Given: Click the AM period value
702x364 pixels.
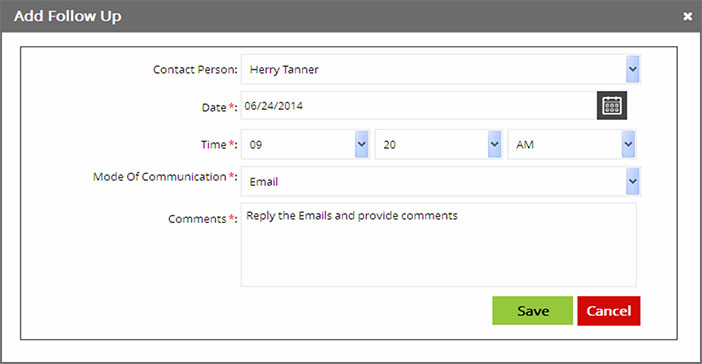Looking at the screenshot, I should pos(525,145).
